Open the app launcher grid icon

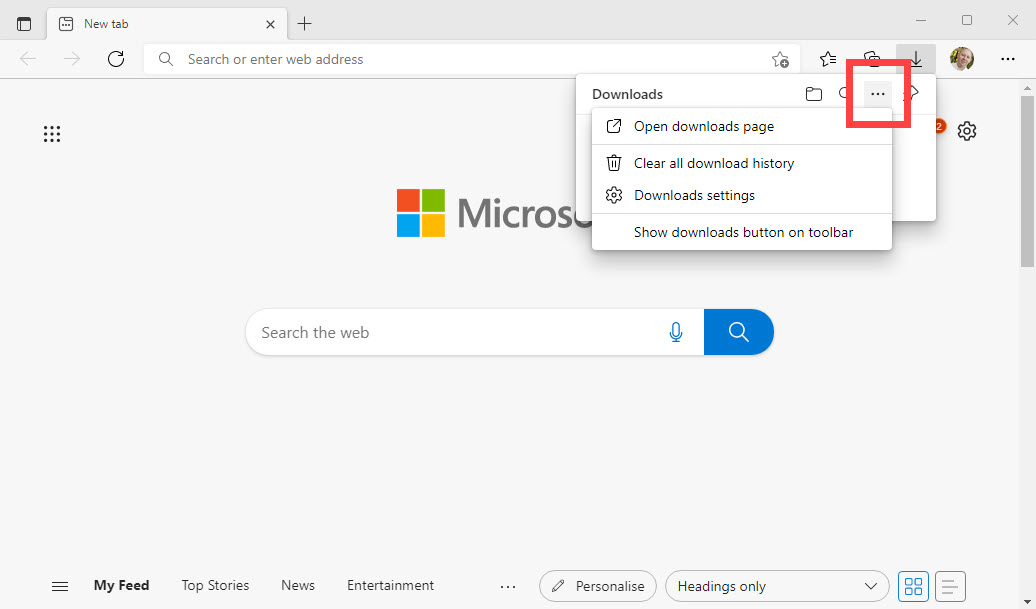coord(52,134)
